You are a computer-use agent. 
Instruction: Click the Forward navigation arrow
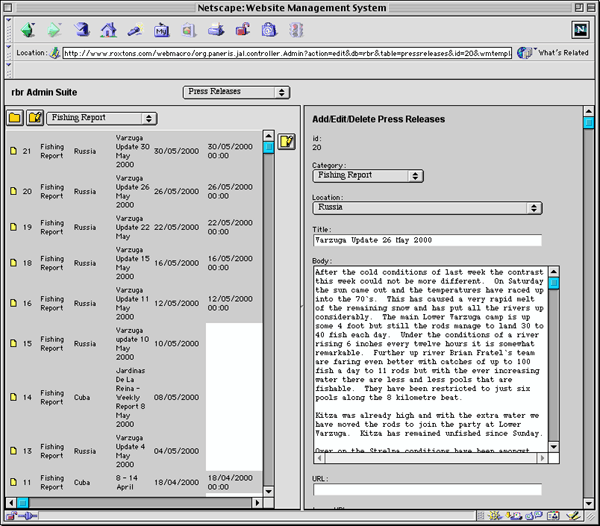coord(53,28)
